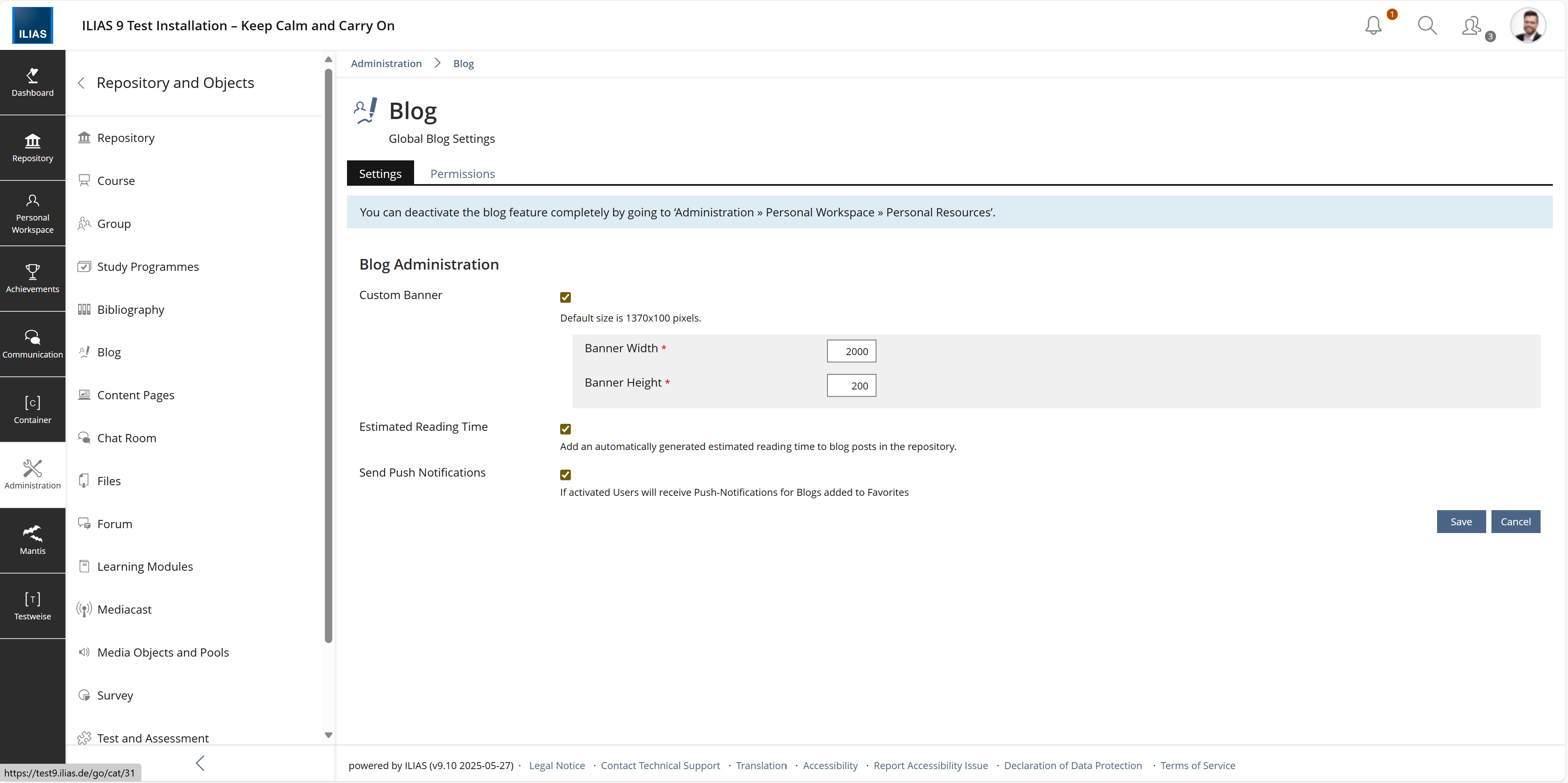Click the Save button
Viewport: 1568px width, 783px height.
pos(1460,522)
